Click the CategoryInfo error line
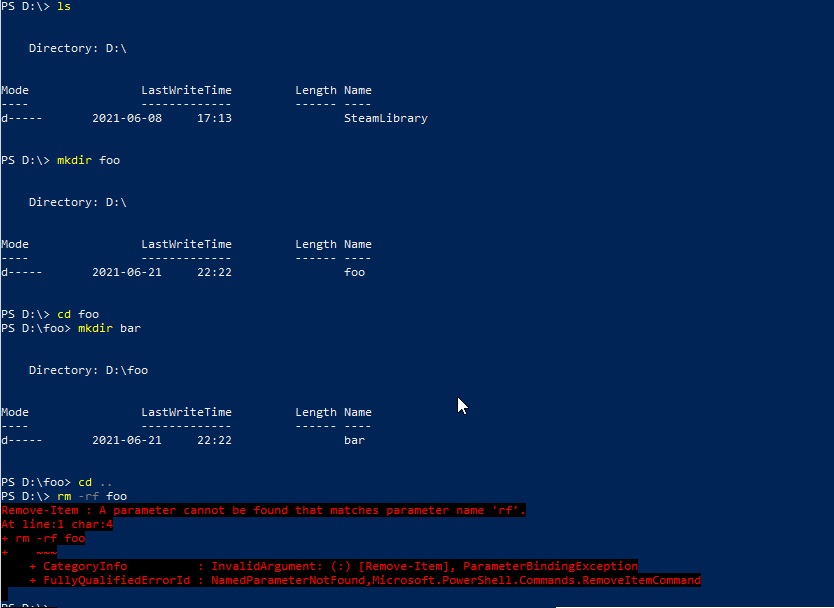This screenshot has height=608, width=834. coord(333,567)
